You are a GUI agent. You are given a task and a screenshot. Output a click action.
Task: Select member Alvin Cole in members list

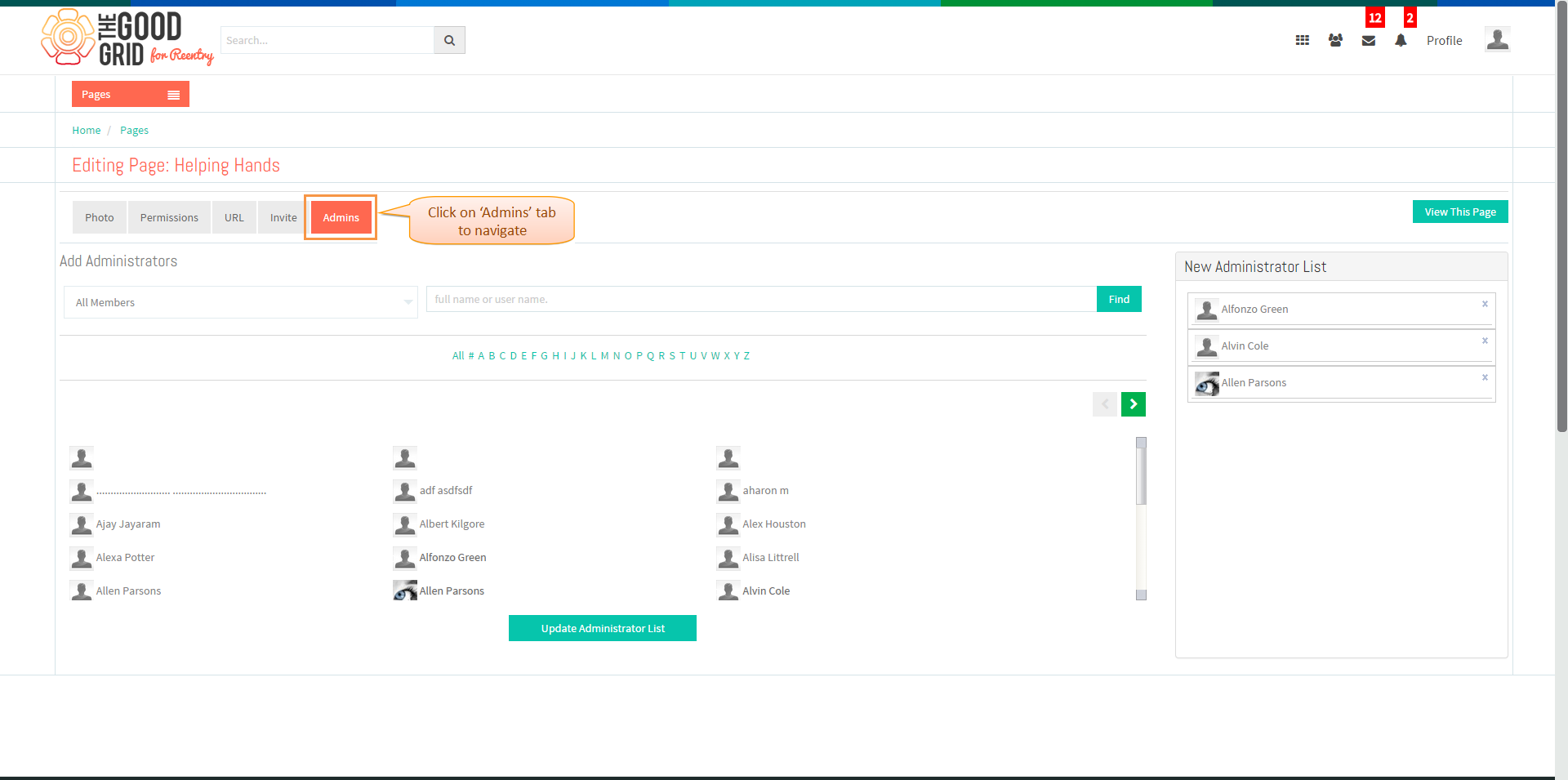coord(766,591)
